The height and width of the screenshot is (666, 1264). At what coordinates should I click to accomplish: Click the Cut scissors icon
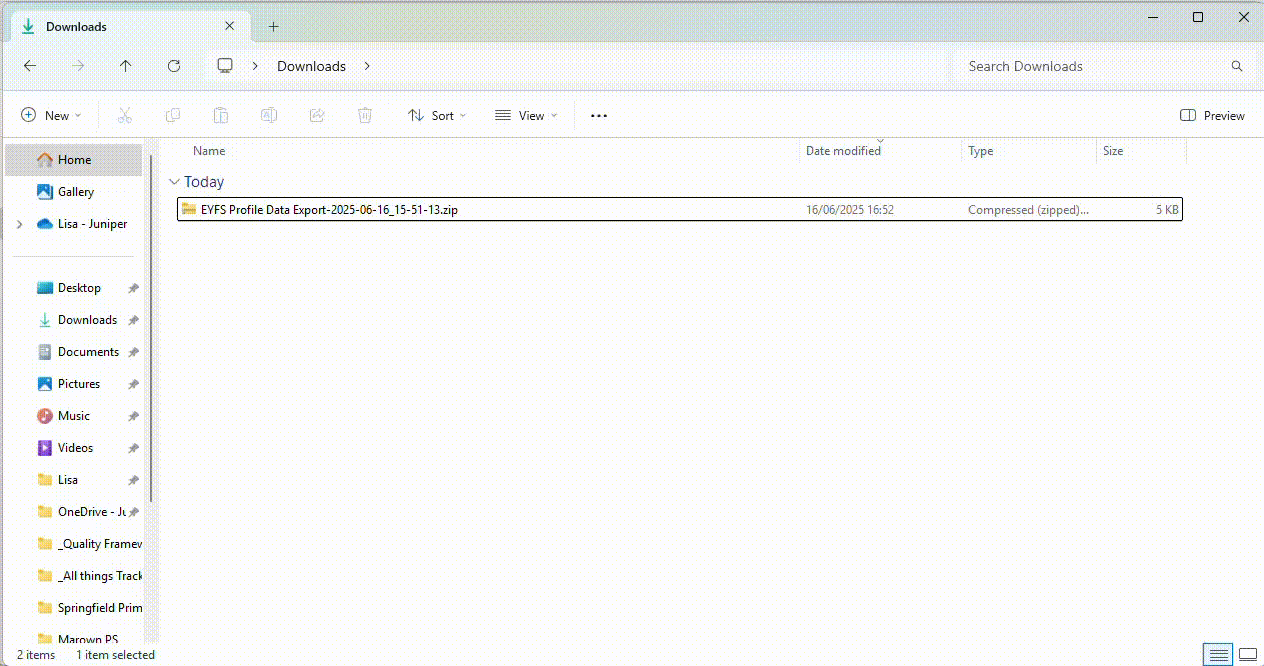pos(125,116)
